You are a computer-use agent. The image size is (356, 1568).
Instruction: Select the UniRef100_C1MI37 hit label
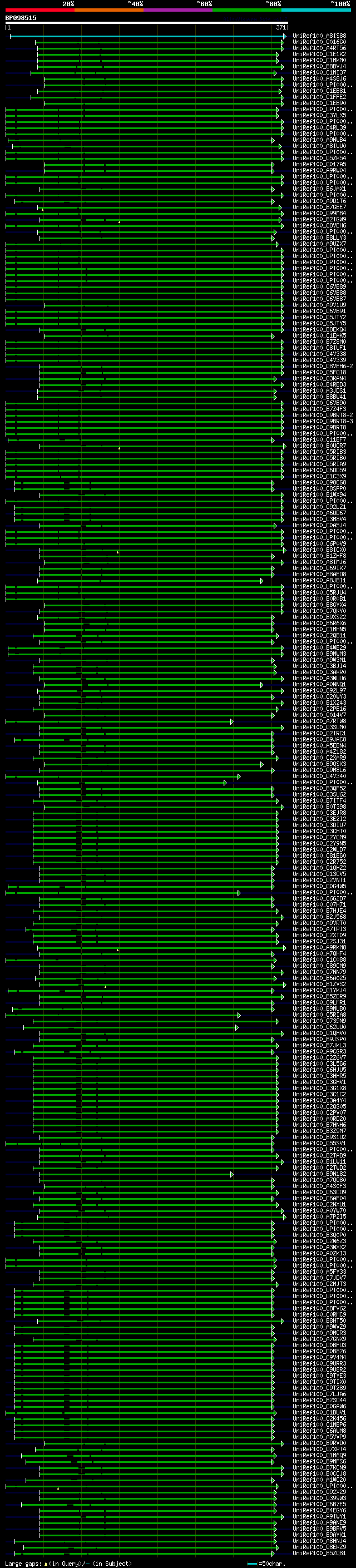[x=319, y=72]
